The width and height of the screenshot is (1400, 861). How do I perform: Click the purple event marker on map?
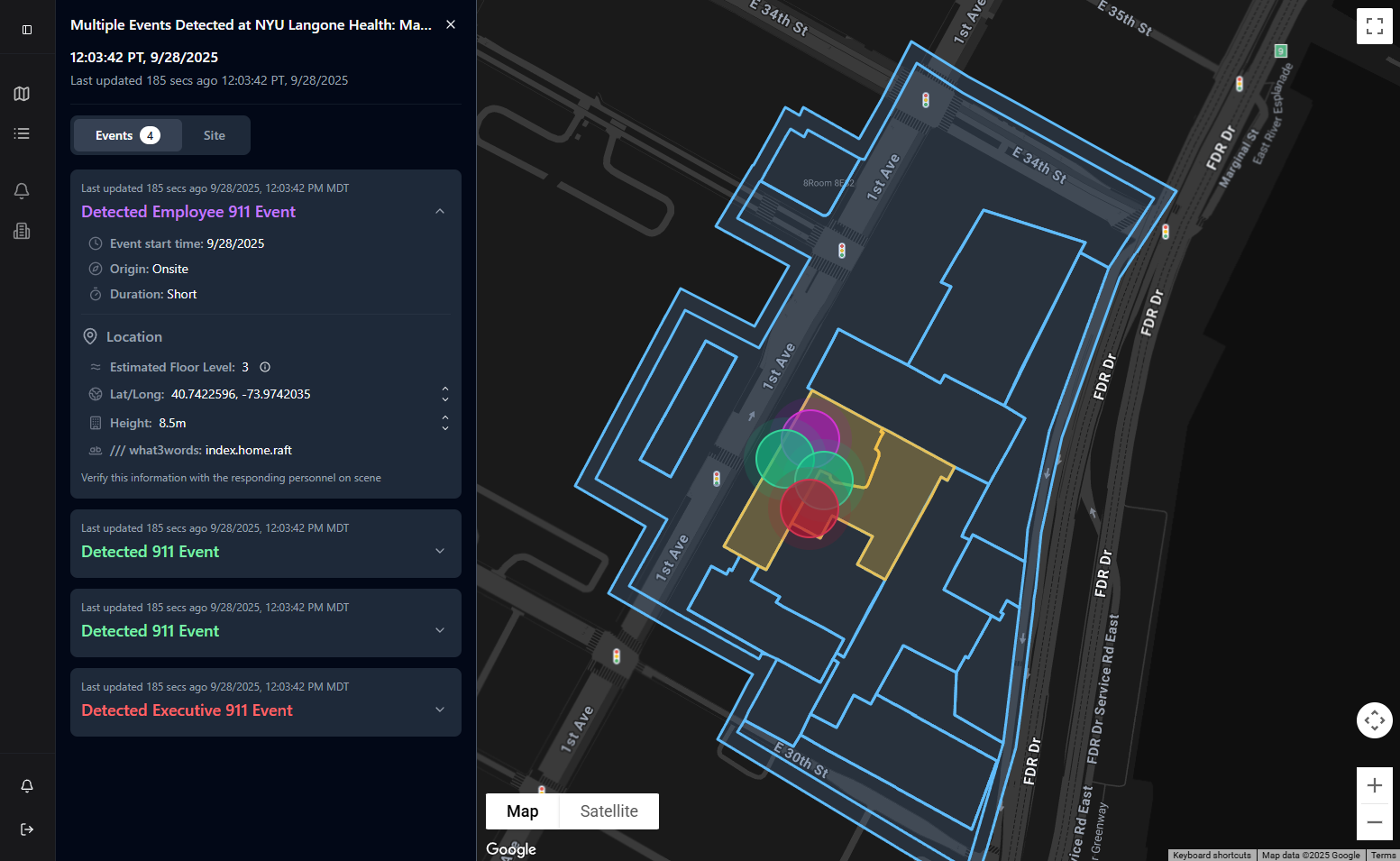(812, 436)
